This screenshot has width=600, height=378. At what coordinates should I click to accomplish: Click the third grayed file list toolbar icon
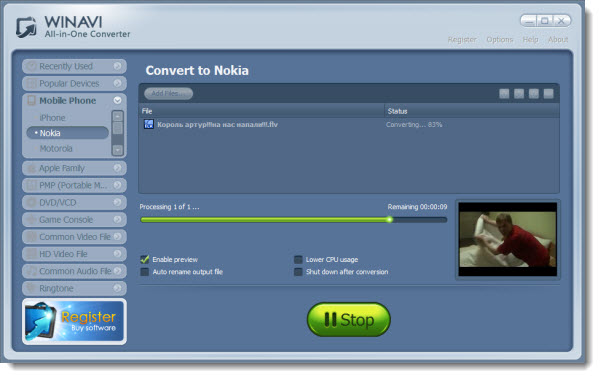[x=534, y=94]
